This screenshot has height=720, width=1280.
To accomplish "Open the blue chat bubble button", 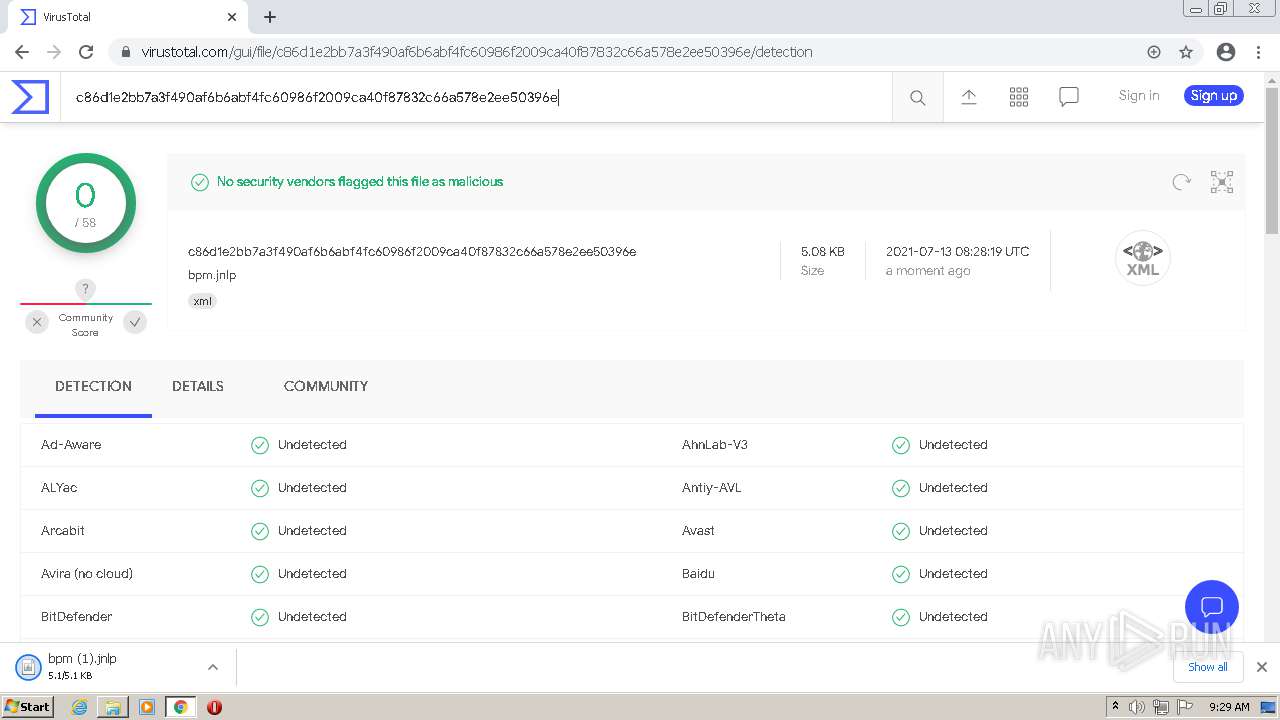I will pos(1212,607).
